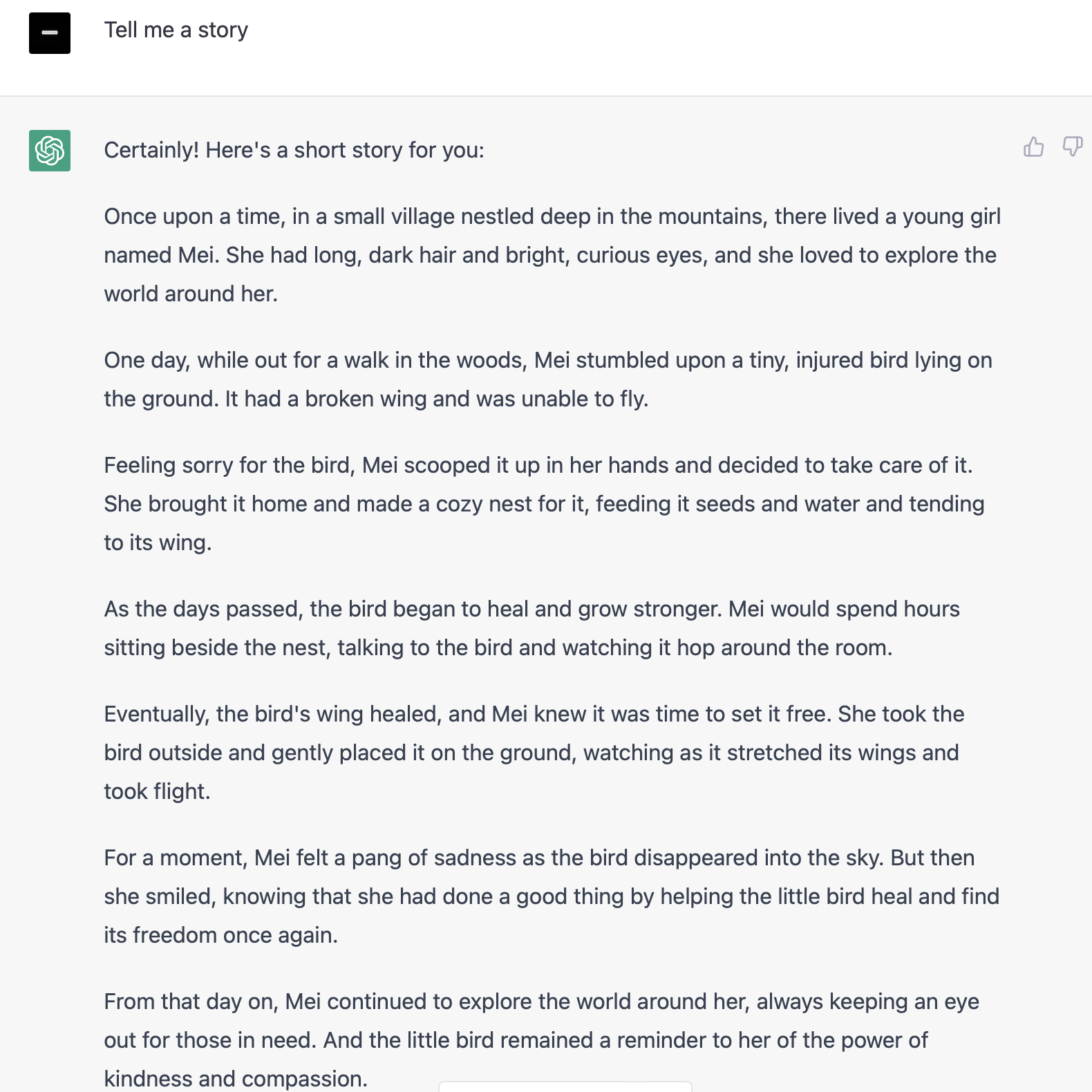Click the paragraph starting 'Feeling sorry for the bird'

[545, 504]
